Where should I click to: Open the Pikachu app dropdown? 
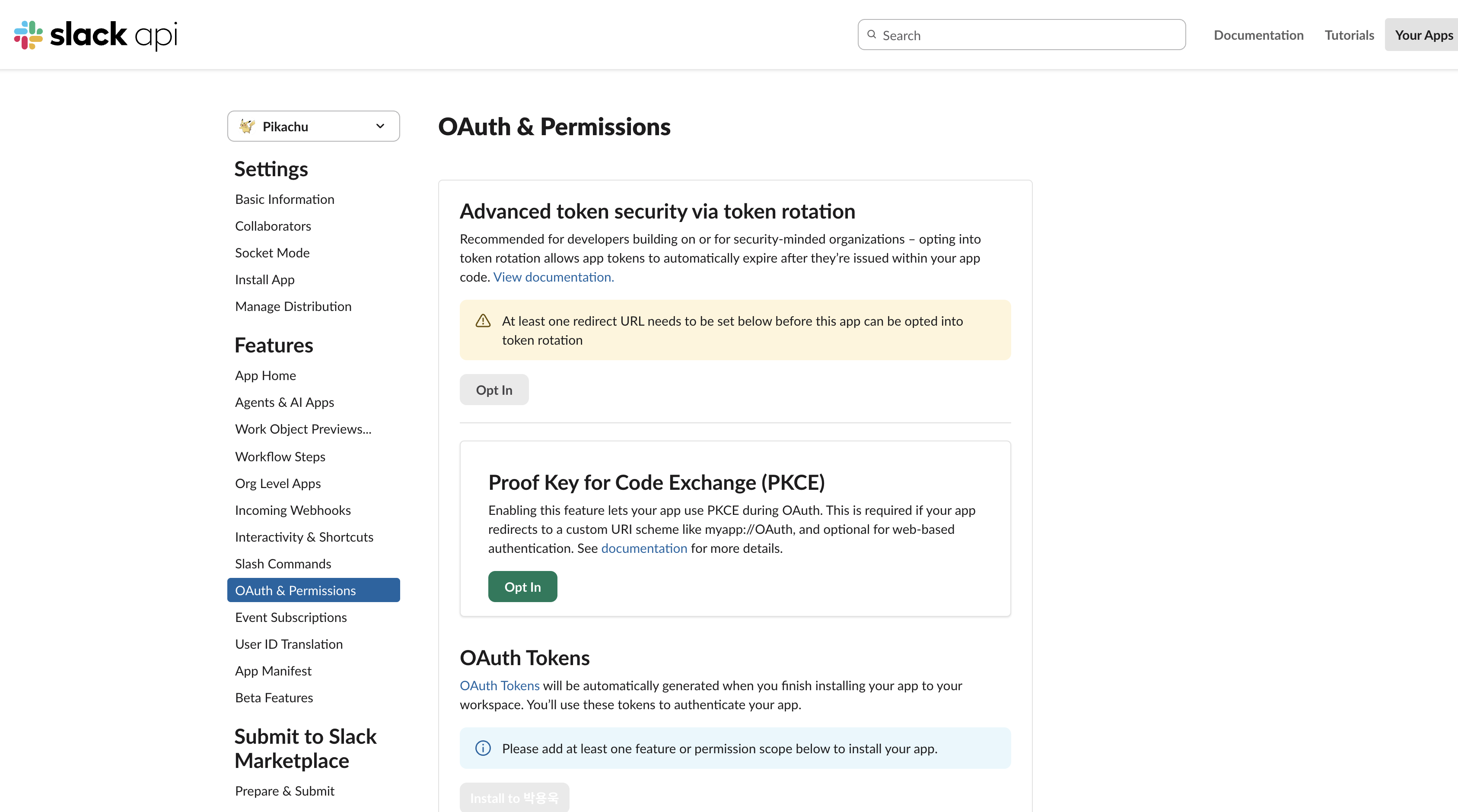click(314, 126)
